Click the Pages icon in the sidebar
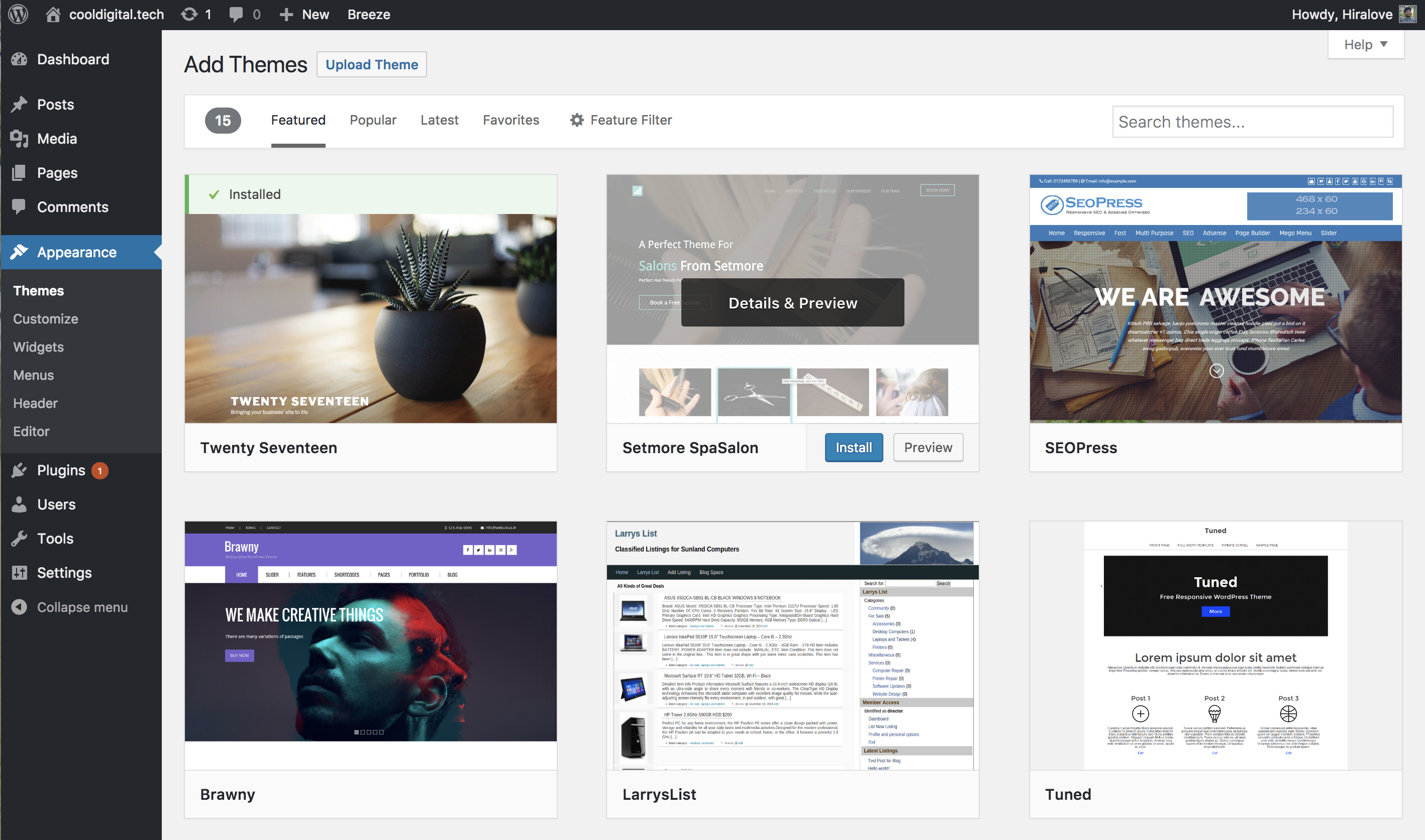 (19, 173)
